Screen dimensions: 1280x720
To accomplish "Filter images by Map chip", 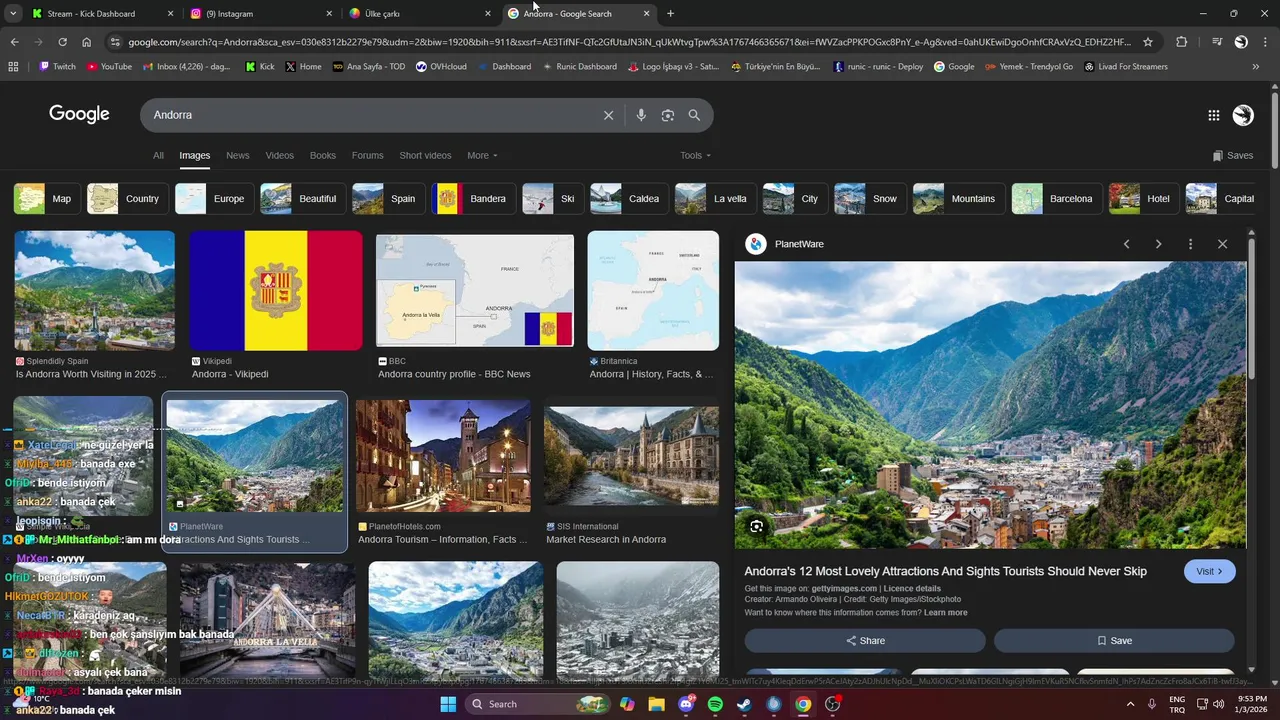I will click(46, 199).
